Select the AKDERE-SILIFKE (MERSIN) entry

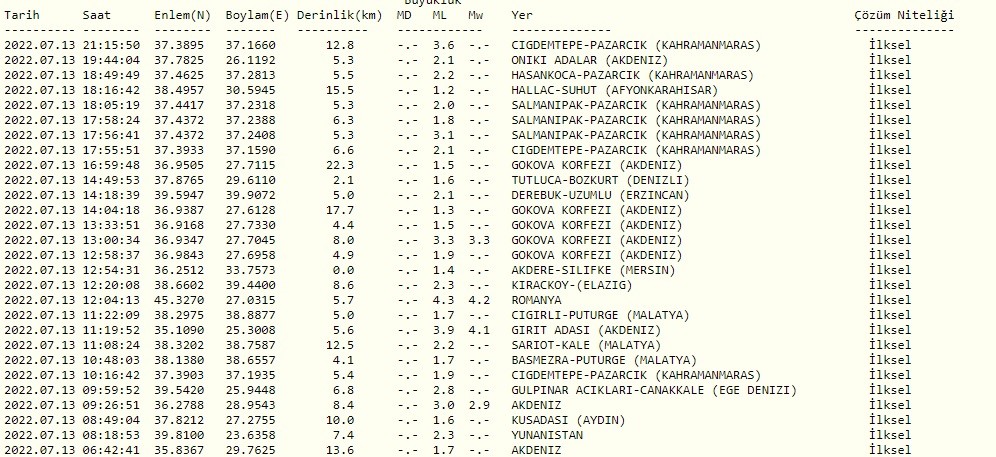coord(594,270)
